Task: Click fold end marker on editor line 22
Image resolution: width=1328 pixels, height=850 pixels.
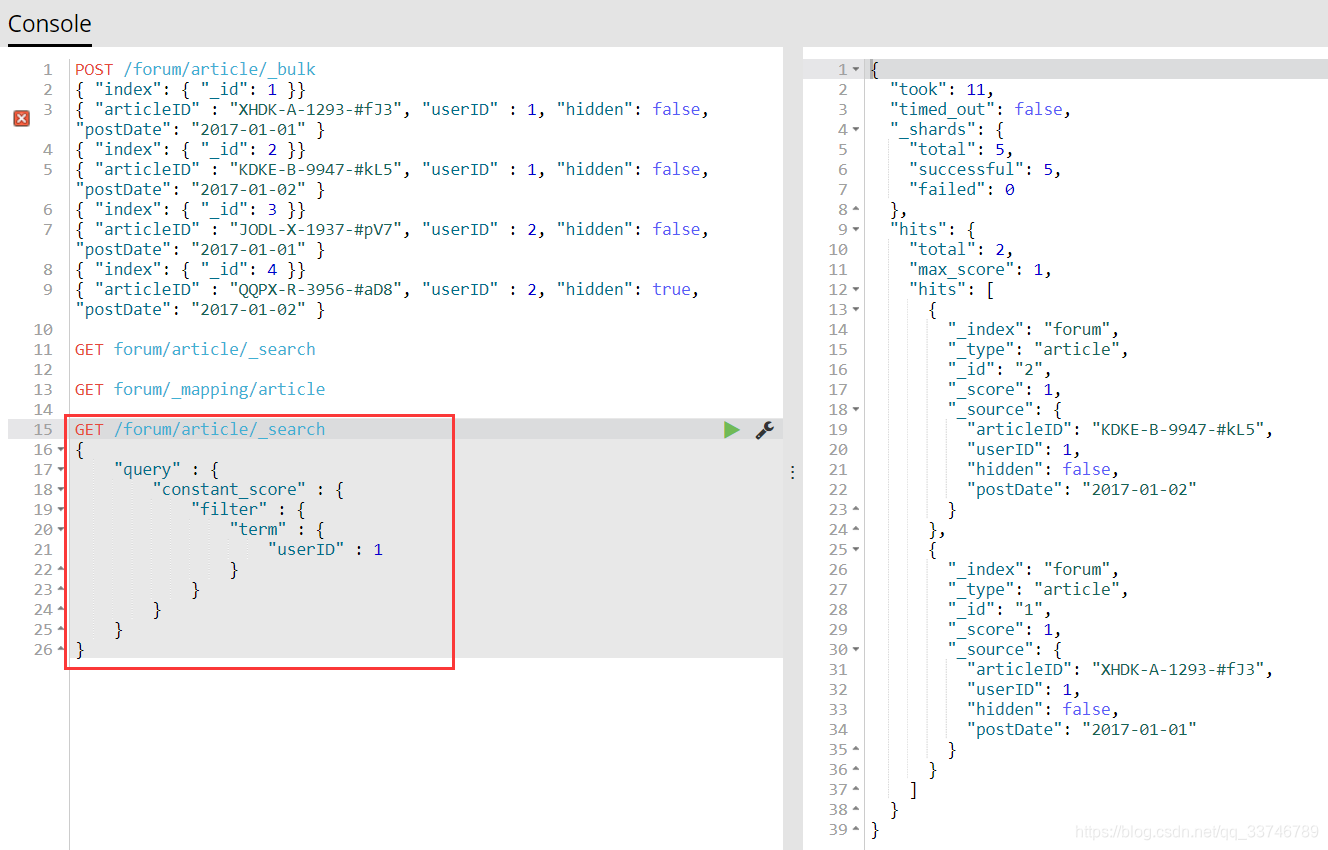Action: (x=61, y=570)
